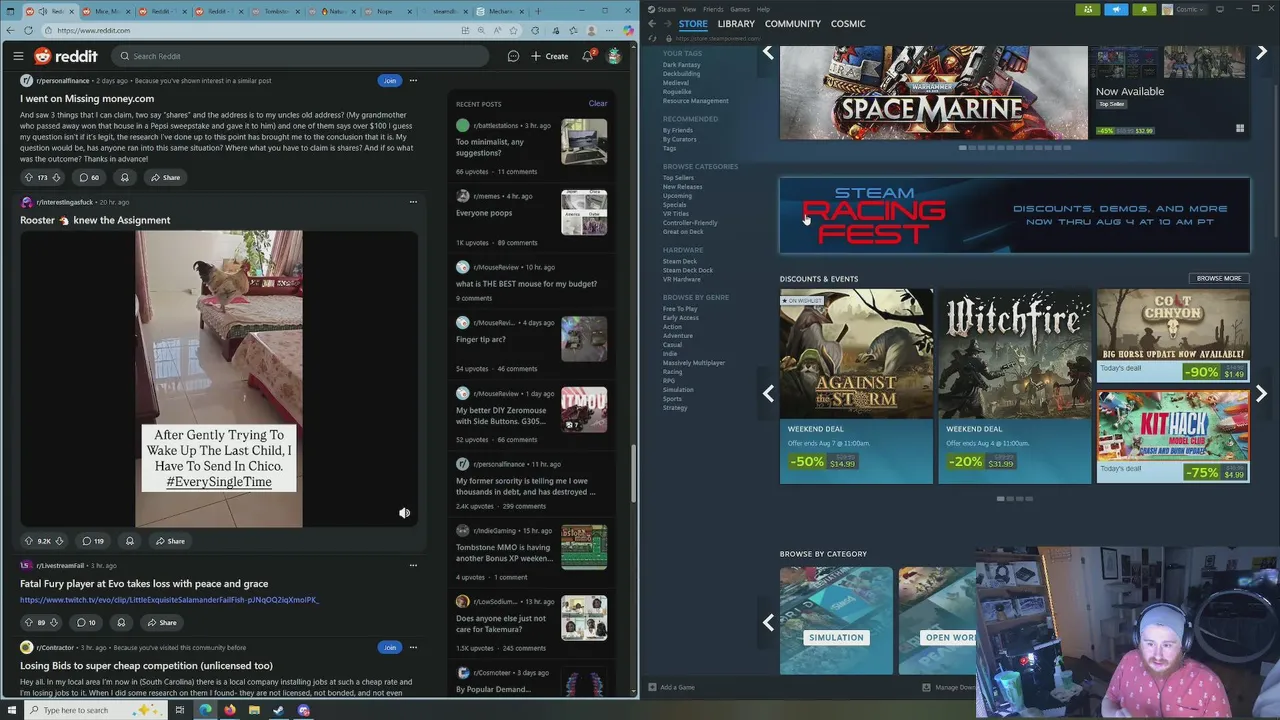Image resolution: width=1280 pixels, height=720 pixels.
Task: Show next featured game in Steam carousel
Action: coord(1261,52)
